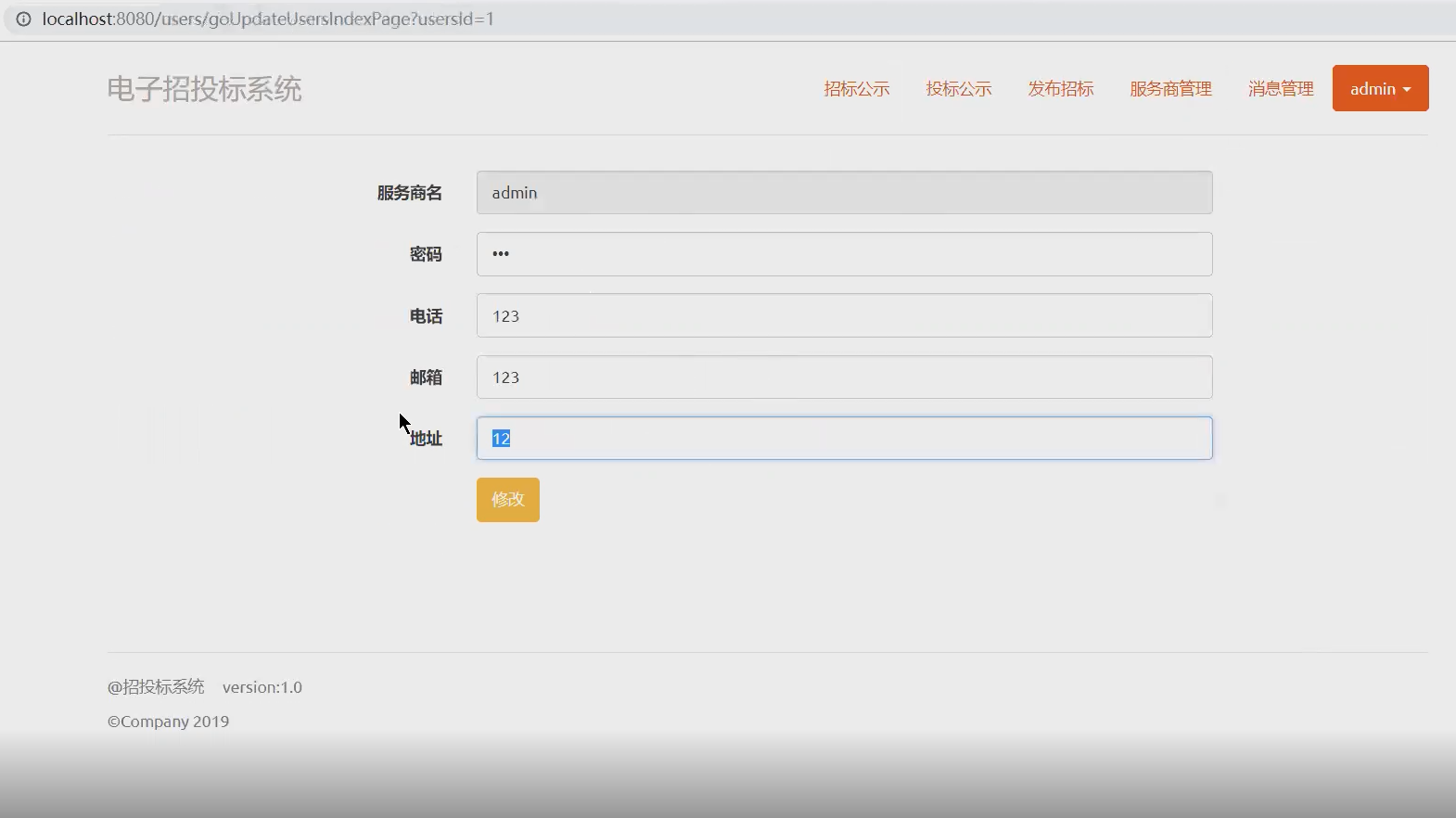Open the 招标公示 menu item
This screenshot has width=1456, height=818.
coord(857,89)
